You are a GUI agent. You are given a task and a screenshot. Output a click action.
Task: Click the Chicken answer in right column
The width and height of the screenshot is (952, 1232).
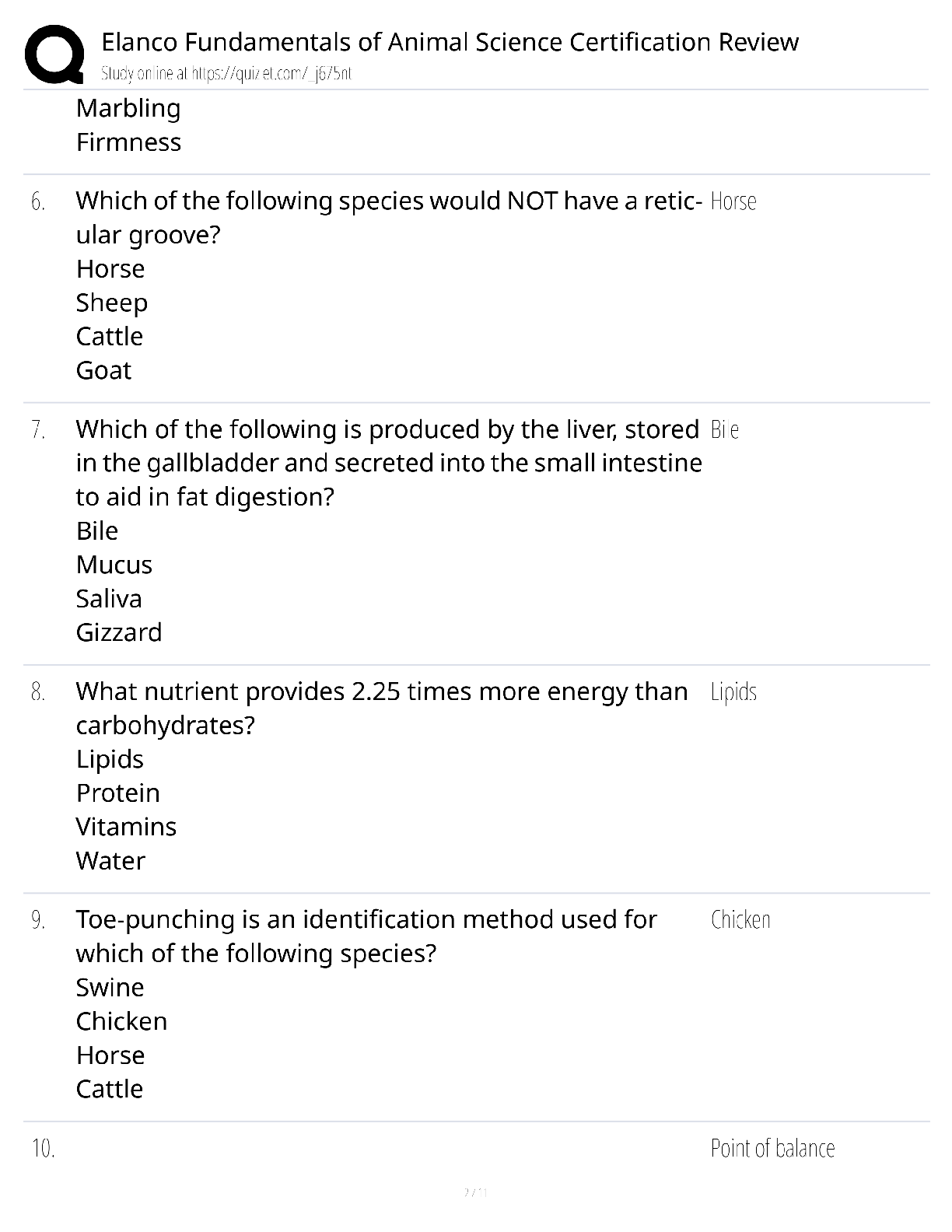(740, 920)
